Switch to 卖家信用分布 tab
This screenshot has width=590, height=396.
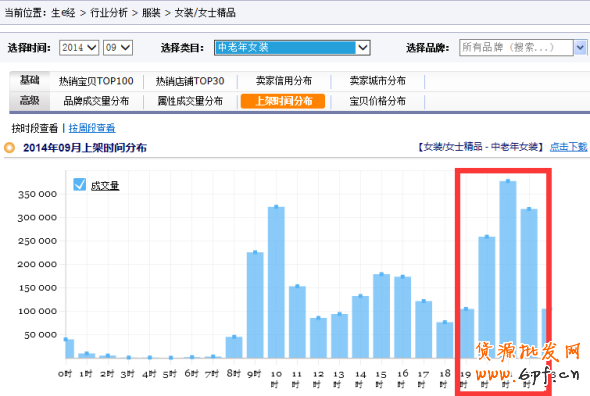[284, 81]
